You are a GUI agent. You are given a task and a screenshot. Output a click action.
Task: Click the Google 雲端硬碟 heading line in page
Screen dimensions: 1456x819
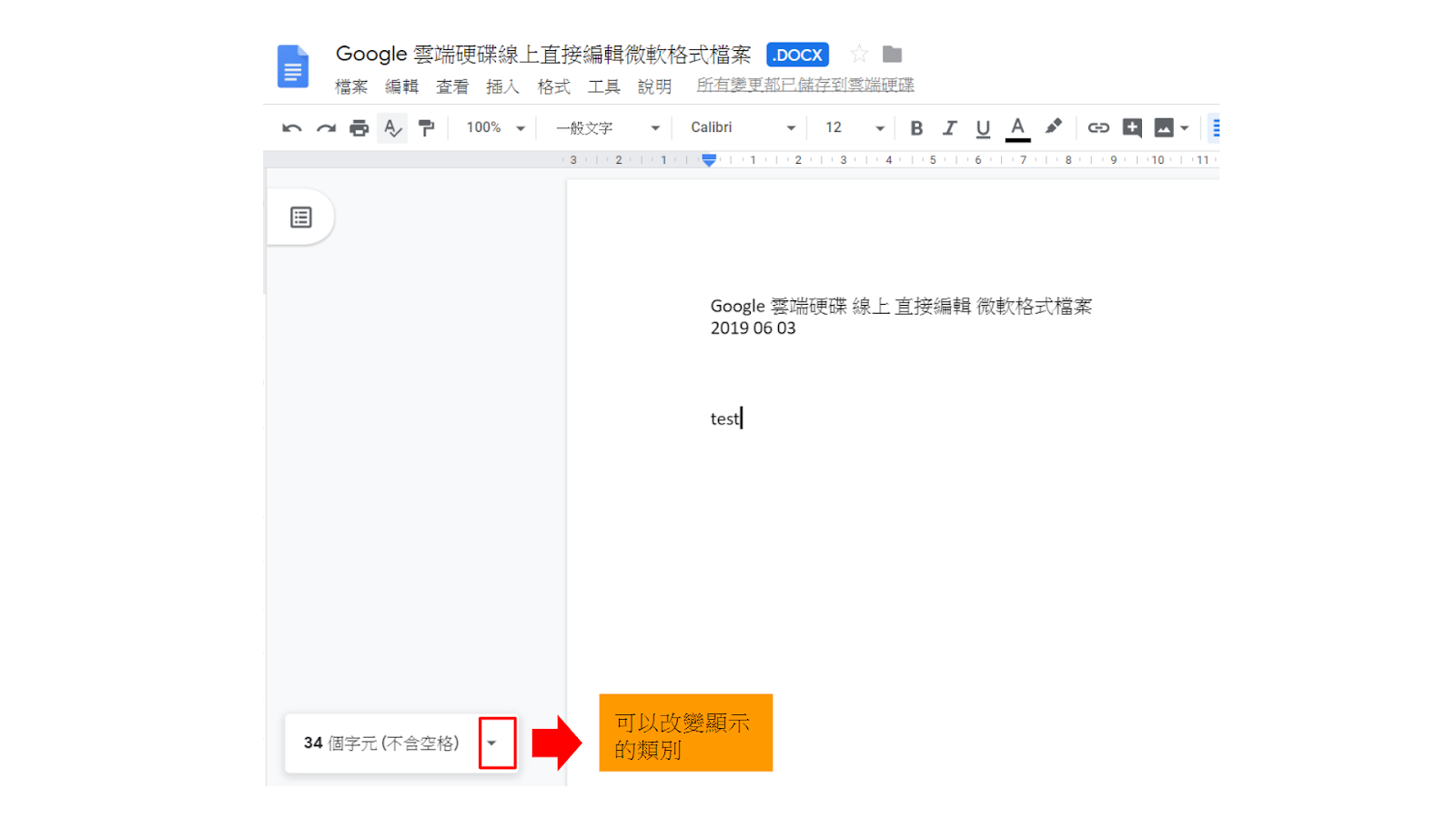click(901, 307)
